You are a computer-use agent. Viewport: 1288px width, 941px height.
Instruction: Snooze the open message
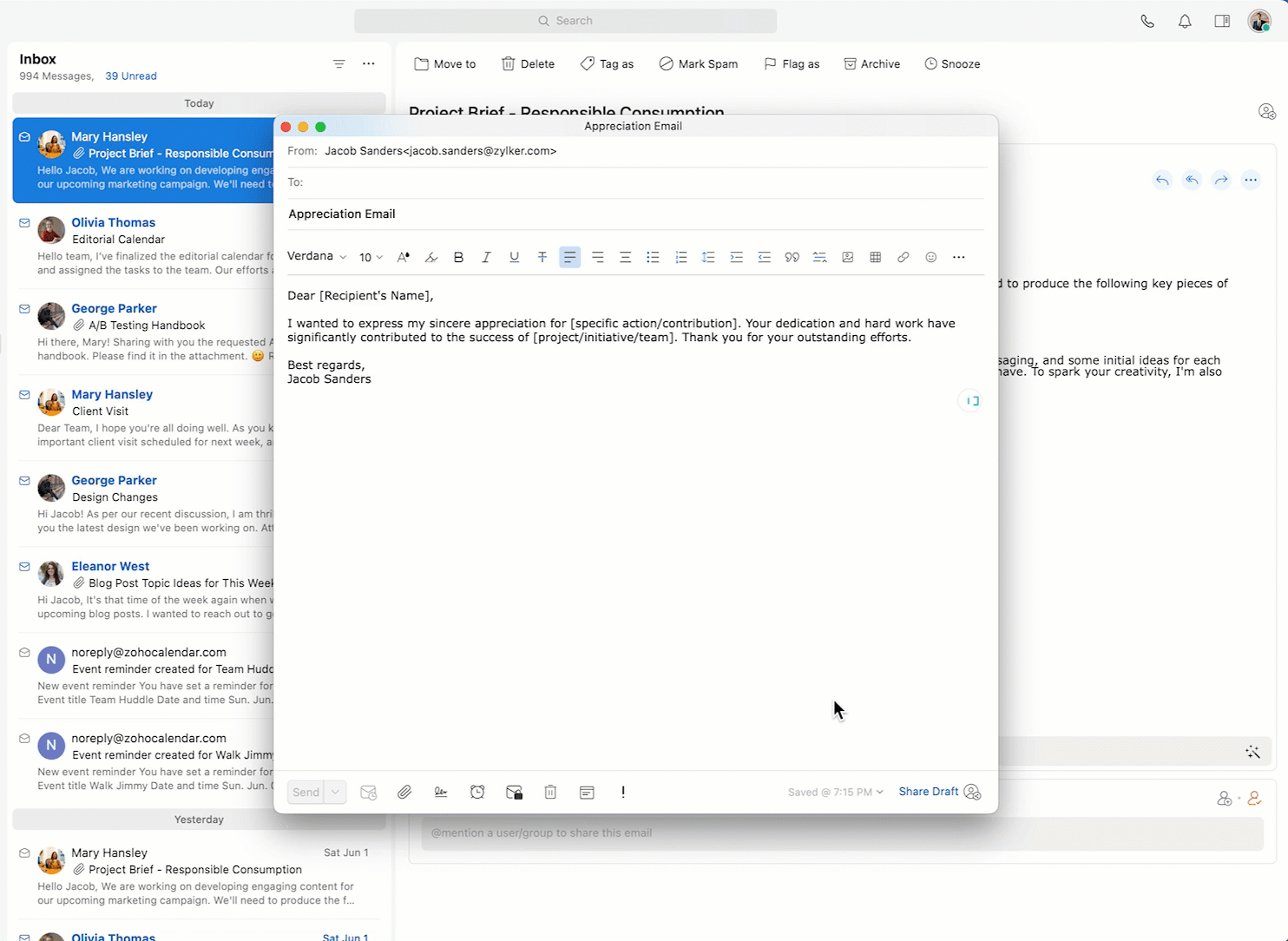[952, 64]
